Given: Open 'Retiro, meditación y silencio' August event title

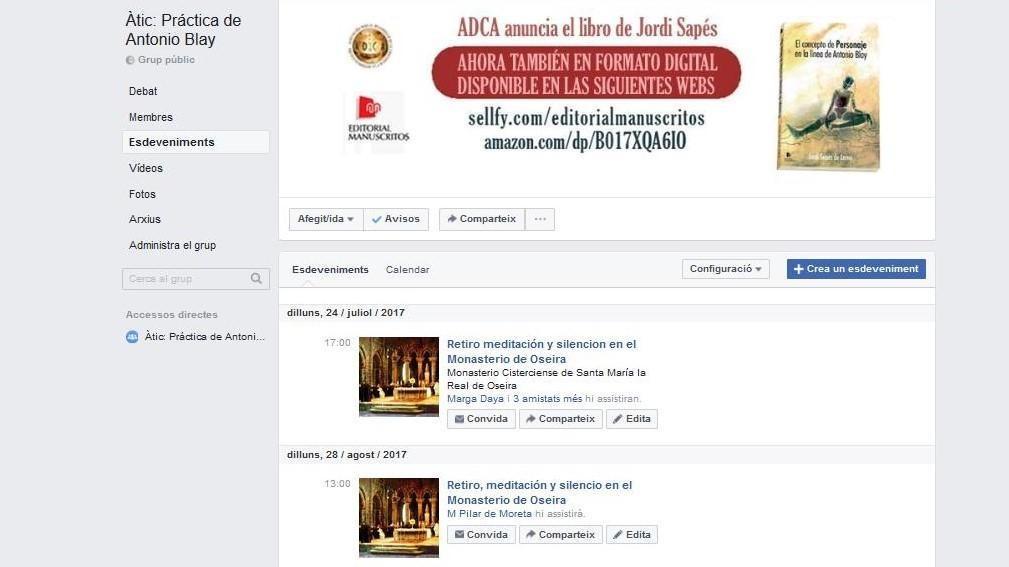Looking at the screenshot, I should tap(539, 492).
